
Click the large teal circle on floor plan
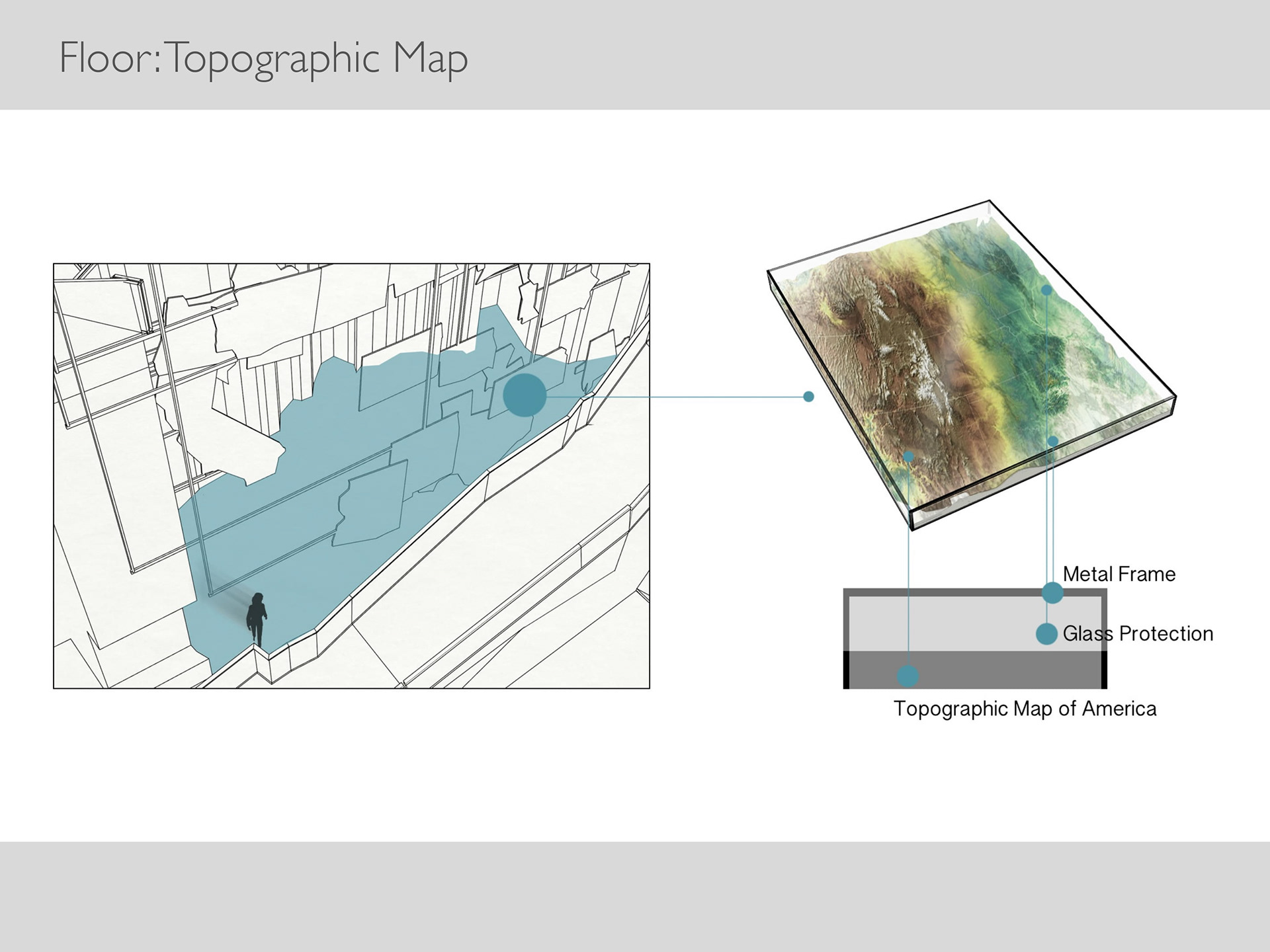(525, 395)
